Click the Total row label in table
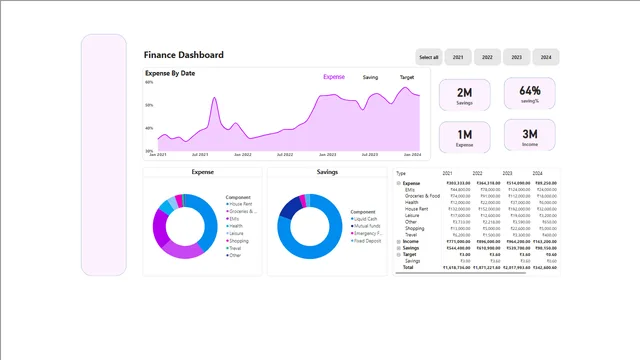640x360 pixels. pos(408,267)
